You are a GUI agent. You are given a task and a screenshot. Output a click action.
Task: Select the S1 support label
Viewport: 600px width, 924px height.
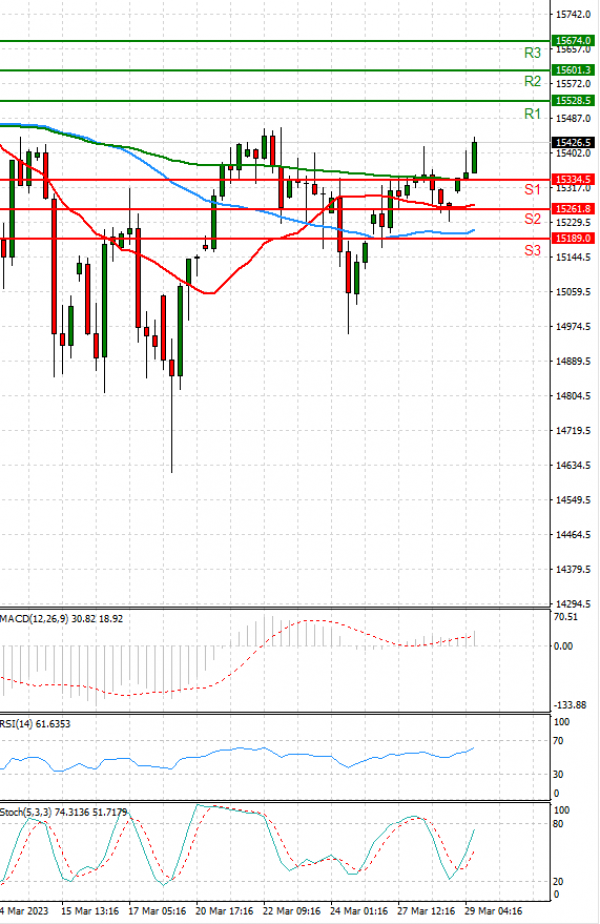pos(533,189)
